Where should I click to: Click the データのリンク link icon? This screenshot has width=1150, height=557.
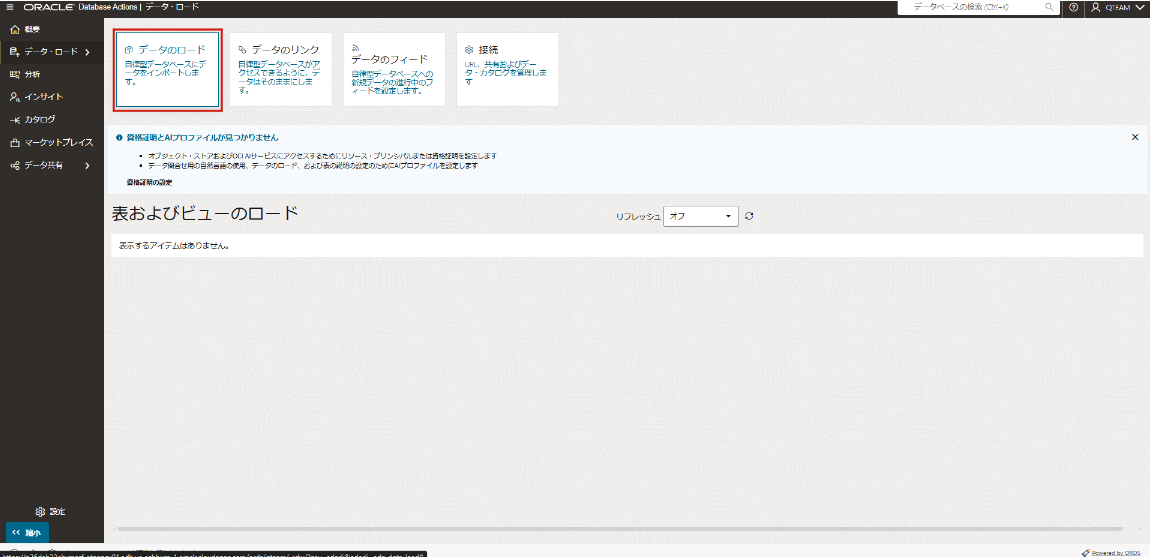(242, 49)
